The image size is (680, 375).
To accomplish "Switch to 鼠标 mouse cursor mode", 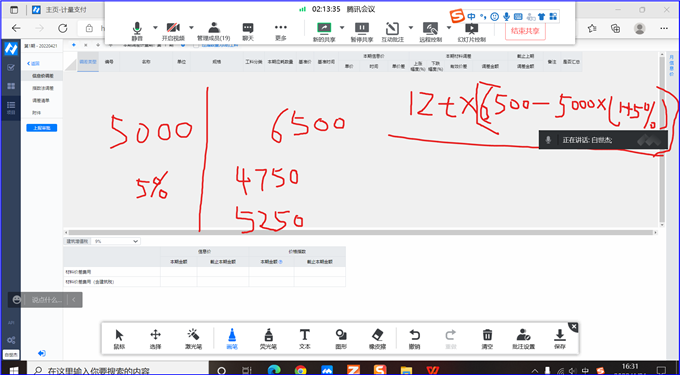I will pyautogui.click(x=119, y=339).
